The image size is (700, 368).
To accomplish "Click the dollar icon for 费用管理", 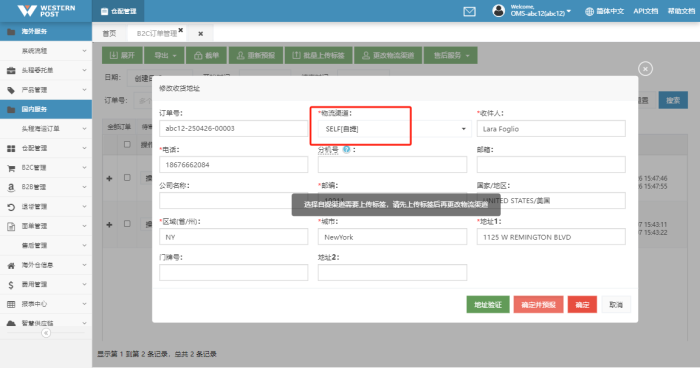I will point(11,284).
